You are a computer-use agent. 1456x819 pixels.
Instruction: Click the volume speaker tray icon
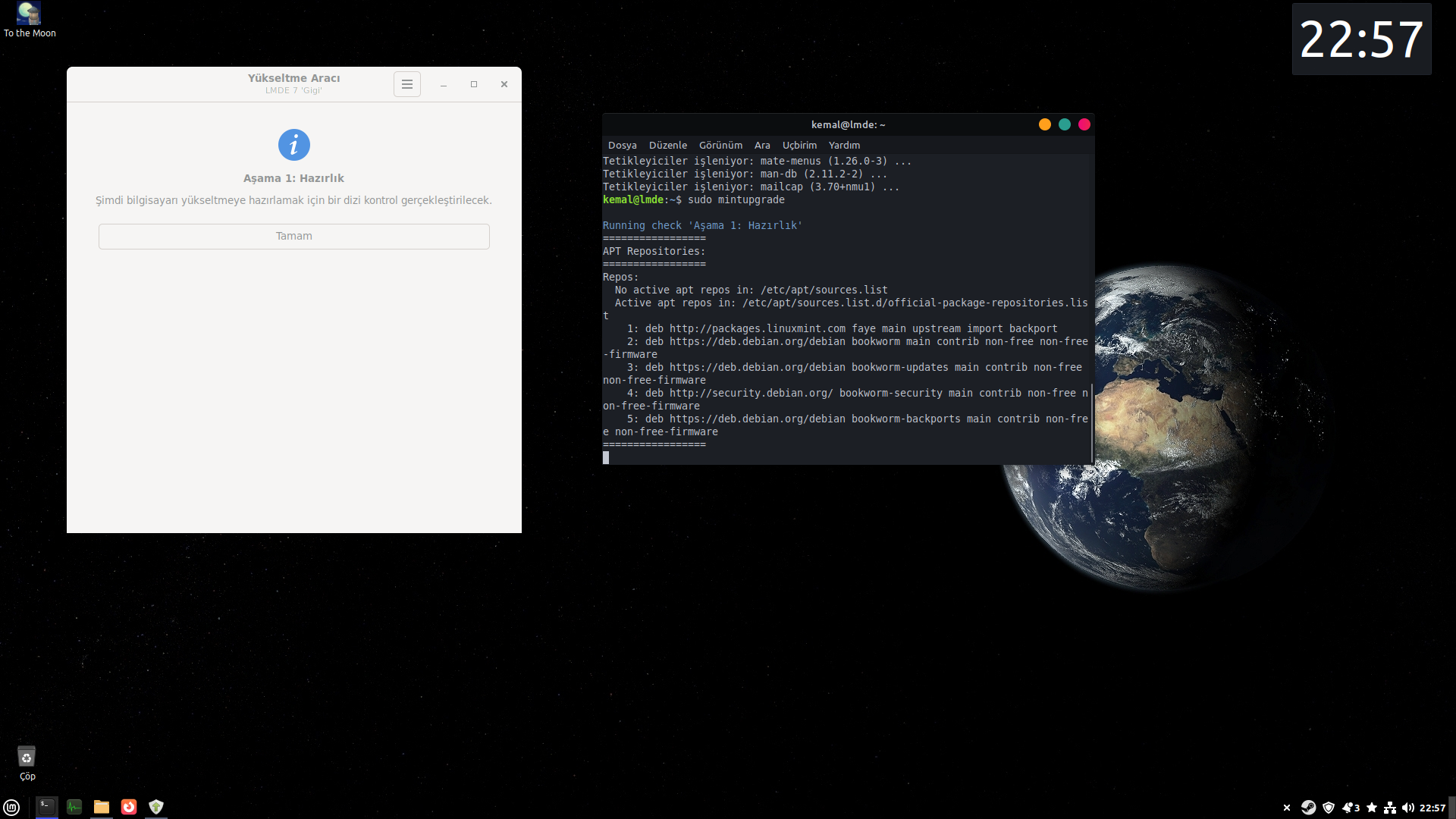coord(1408,808)
